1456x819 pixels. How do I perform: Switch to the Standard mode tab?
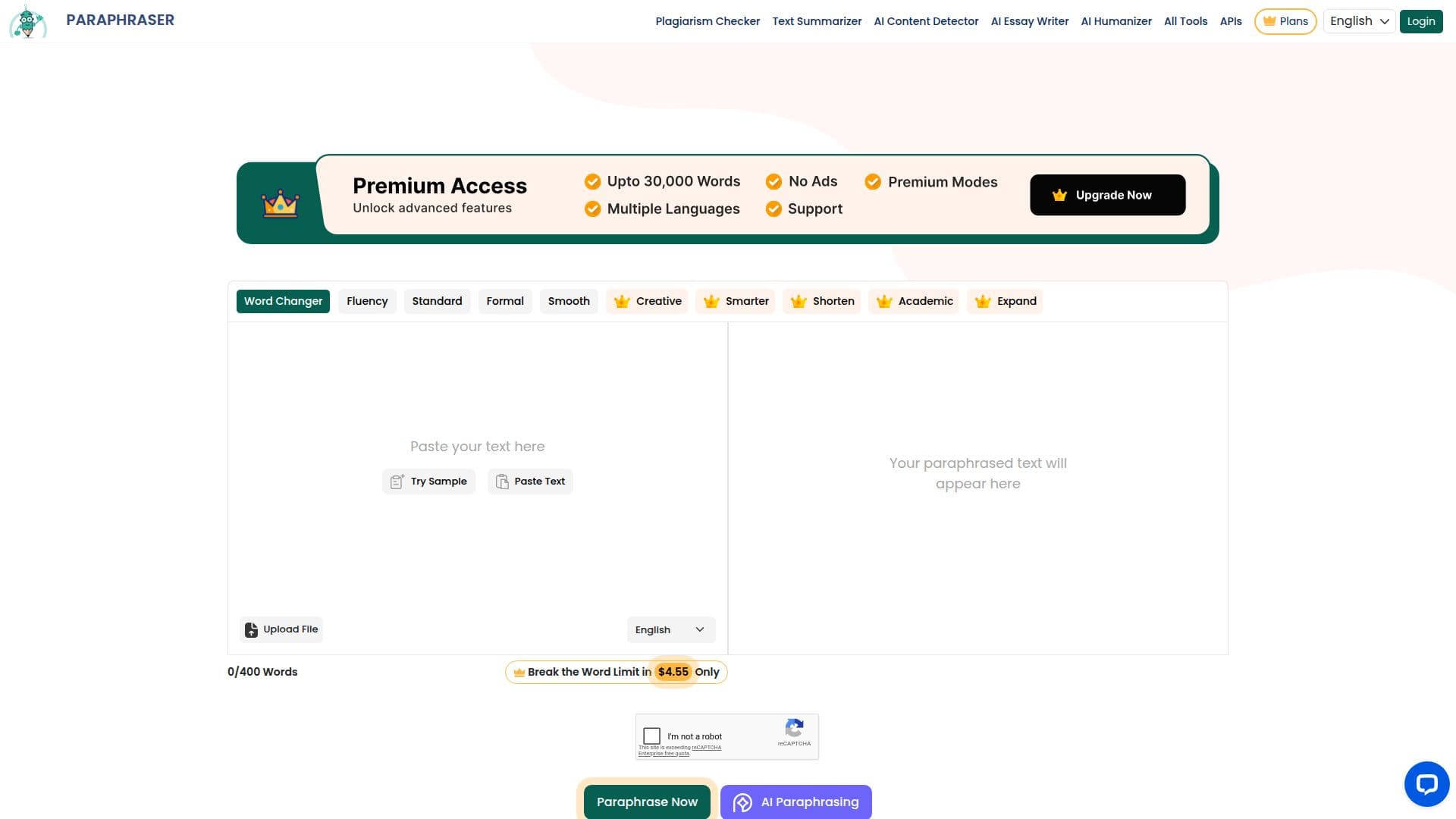(x=437, y=301)
